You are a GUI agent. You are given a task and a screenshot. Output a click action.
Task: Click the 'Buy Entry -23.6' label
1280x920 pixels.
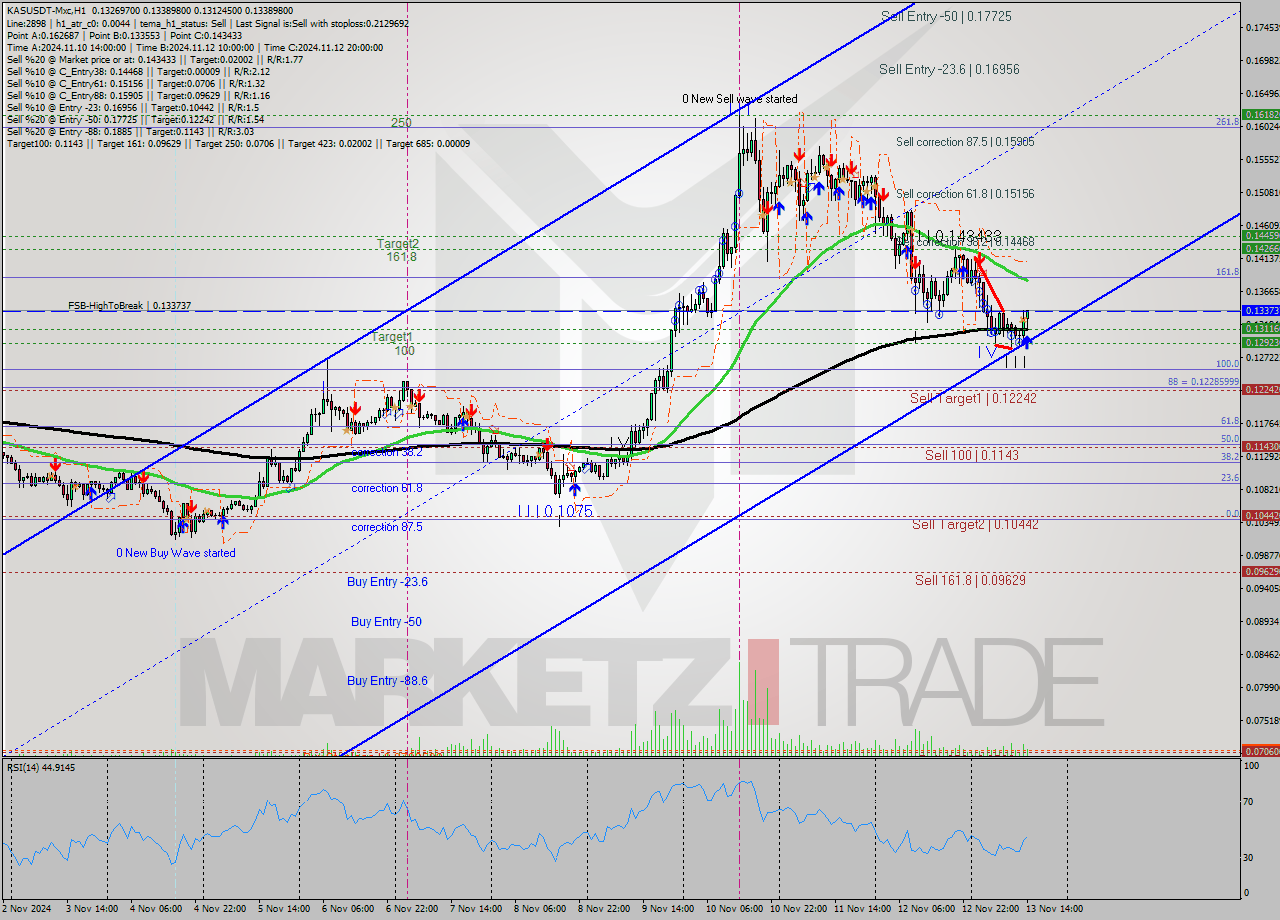tap(388, 581)
